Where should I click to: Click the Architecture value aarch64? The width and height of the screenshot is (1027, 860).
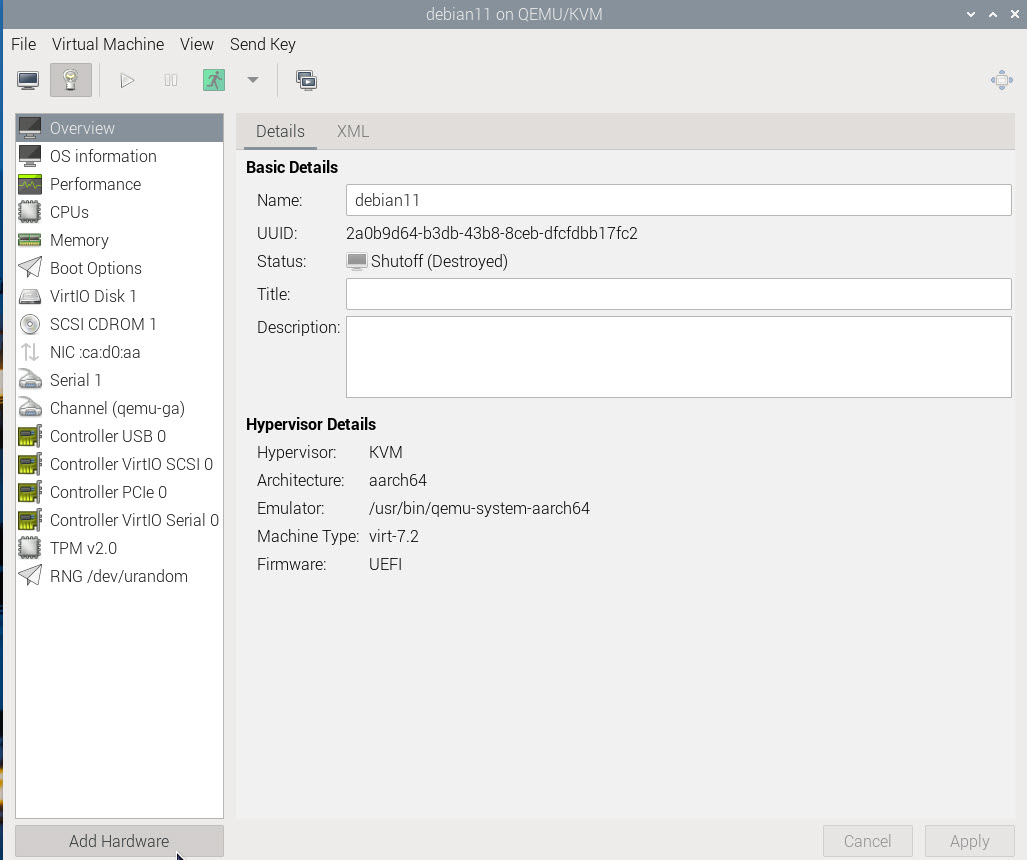coord(398,480)
